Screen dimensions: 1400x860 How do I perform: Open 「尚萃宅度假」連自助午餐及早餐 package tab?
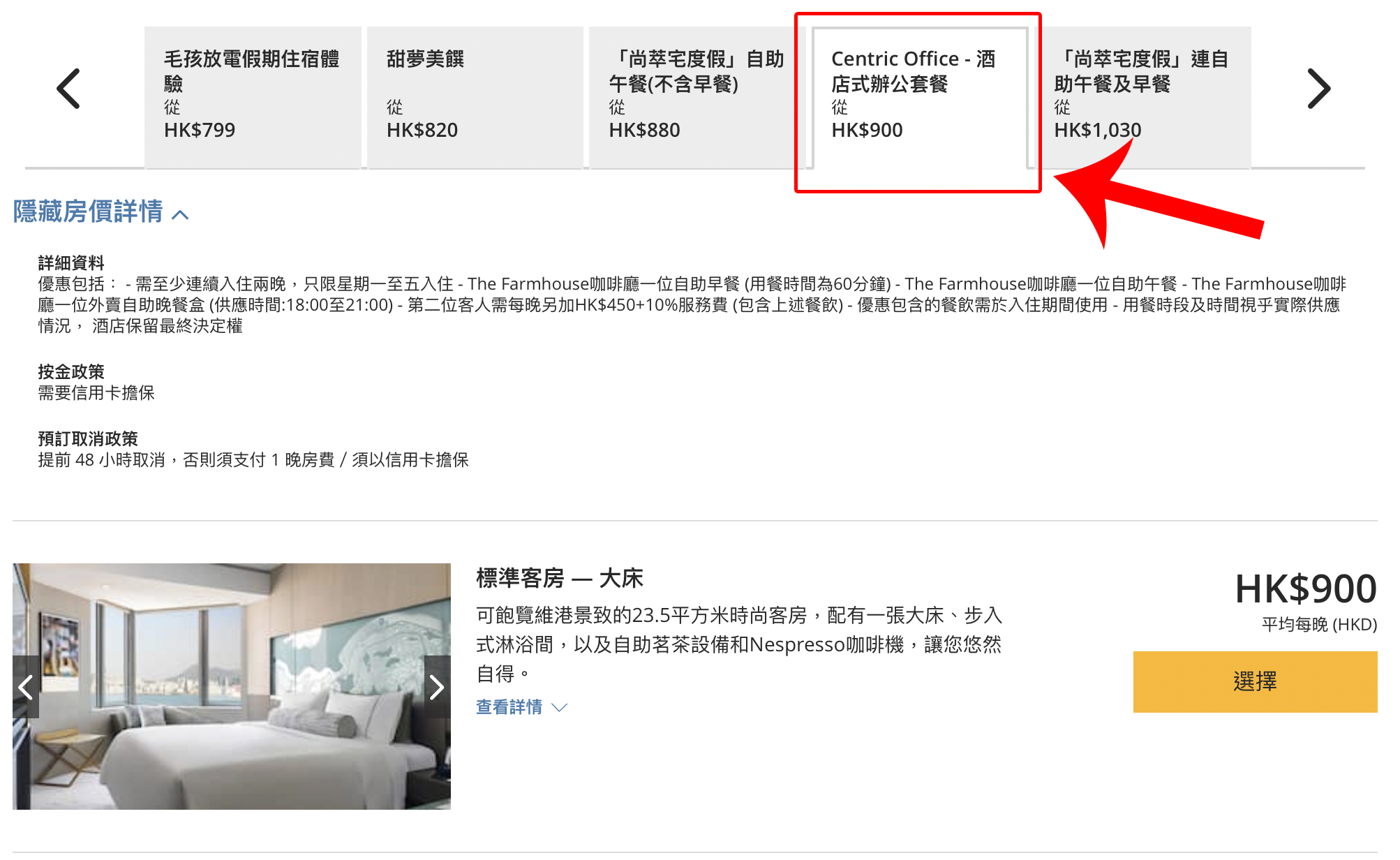point(1142,97)
